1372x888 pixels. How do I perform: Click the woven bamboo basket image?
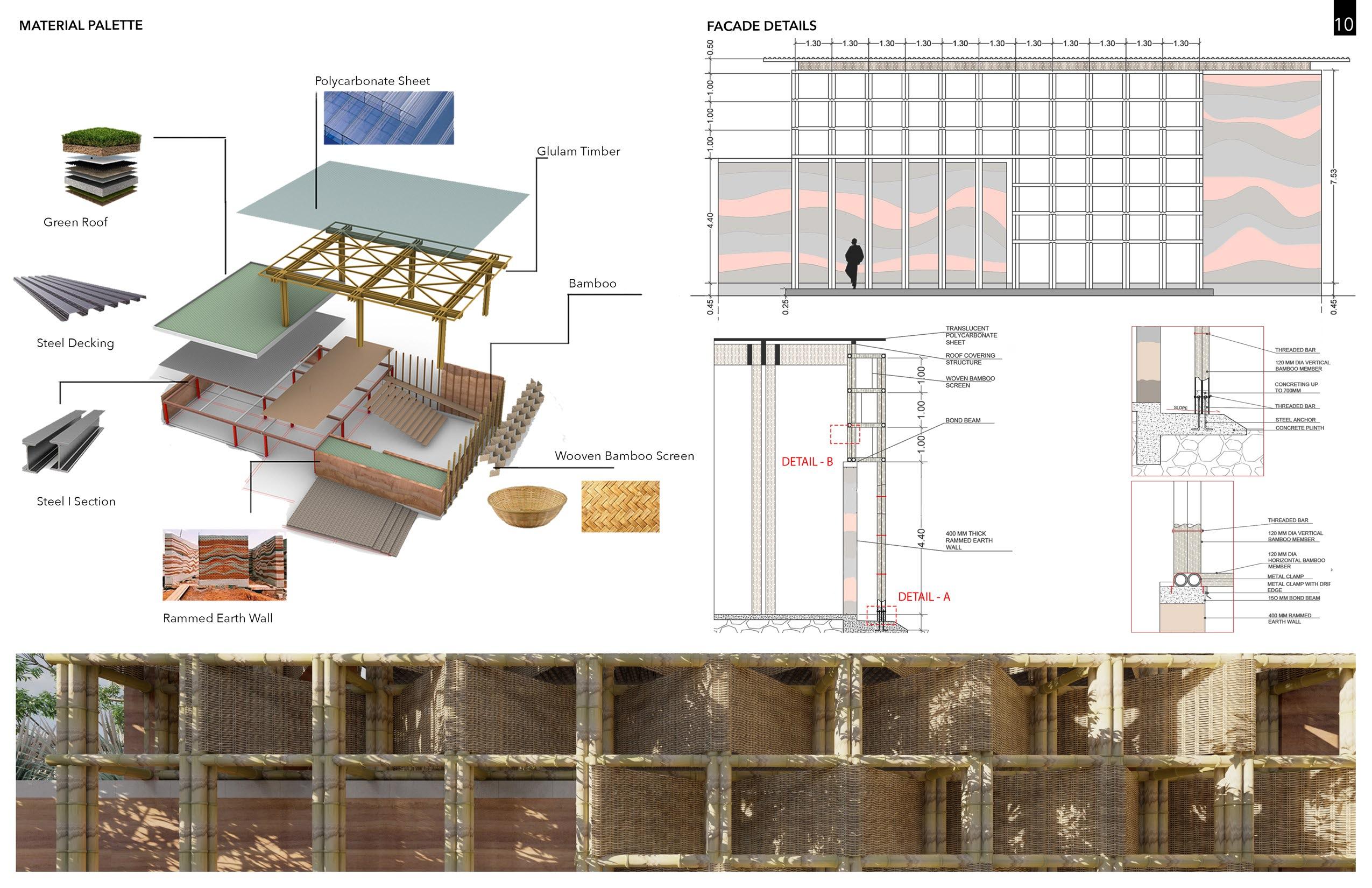click(x=527, y=506)
